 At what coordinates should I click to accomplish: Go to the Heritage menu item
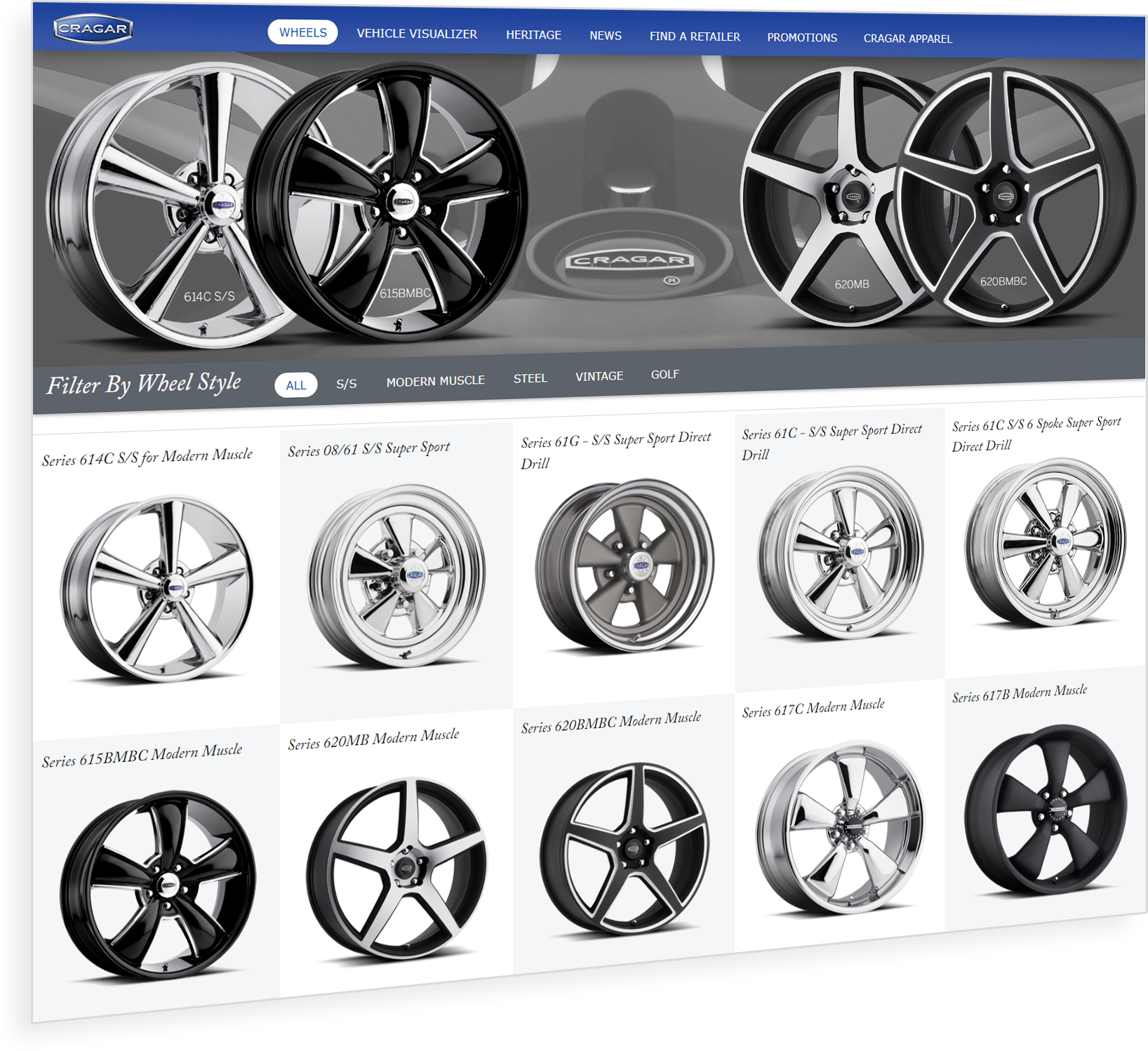tap(533, 34)
